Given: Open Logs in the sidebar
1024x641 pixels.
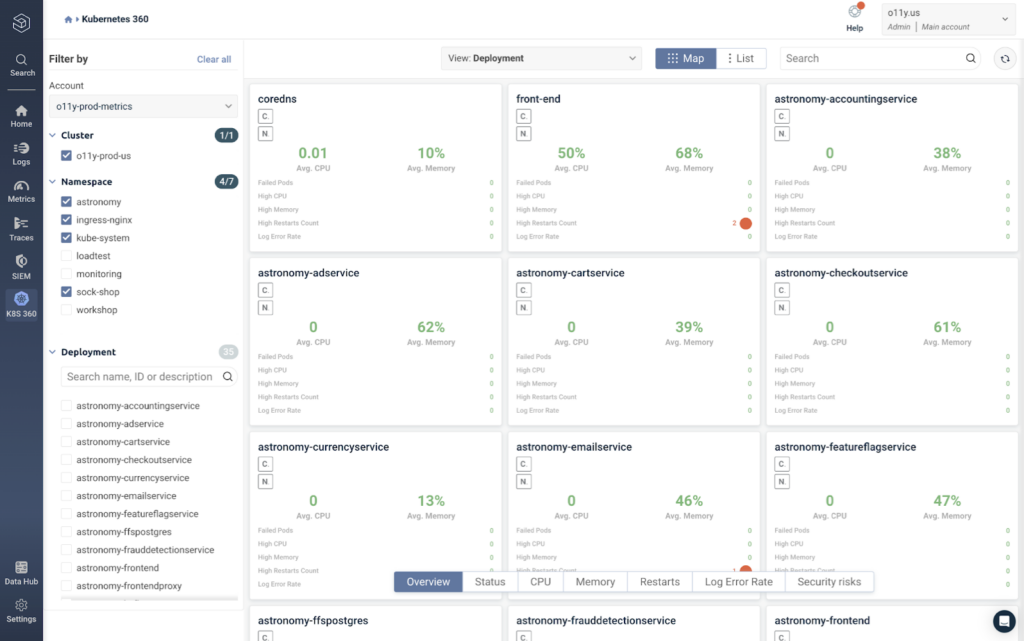Looking at the screenshot, I should pos(21,153).
